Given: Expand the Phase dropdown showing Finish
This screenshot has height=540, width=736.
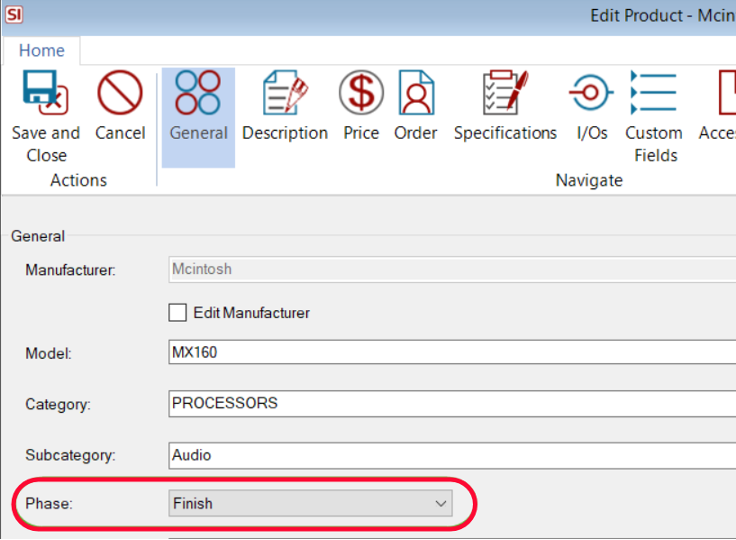Looking at the screenshot, I should coord(310,503).
